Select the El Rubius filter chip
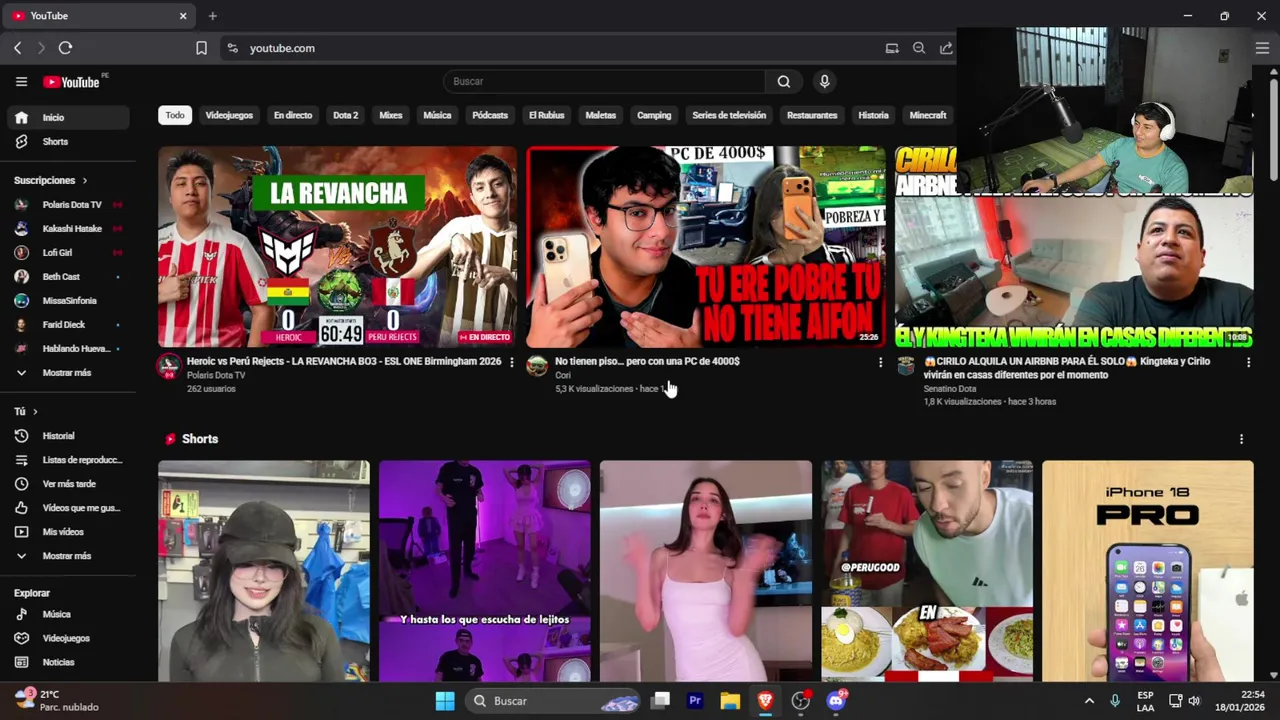Screen dimensions: 1280x720 point(546,115)
